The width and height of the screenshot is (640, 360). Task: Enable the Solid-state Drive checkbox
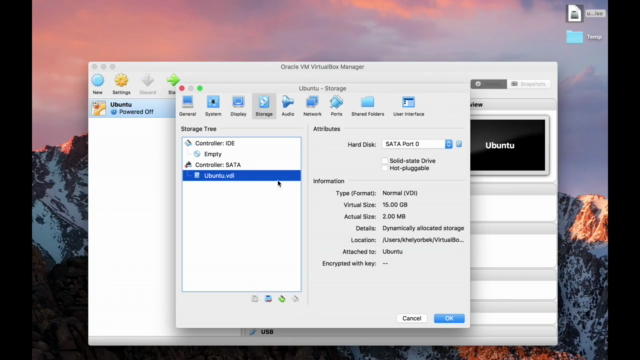pos(384,161)
